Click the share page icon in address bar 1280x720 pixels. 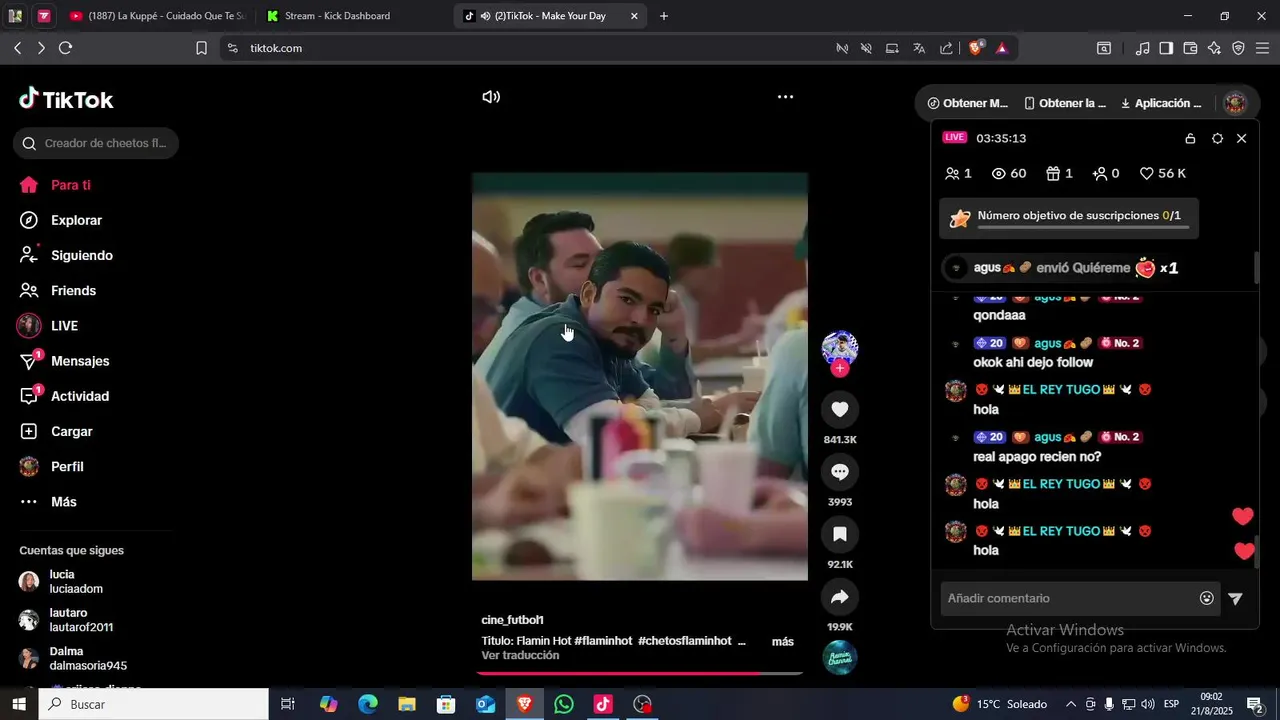[946, 48]
